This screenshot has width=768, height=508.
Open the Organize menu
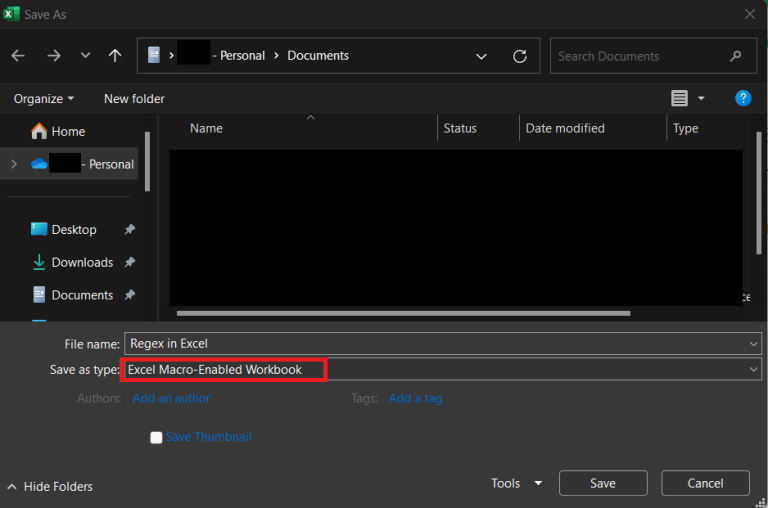tap(44, 99)
